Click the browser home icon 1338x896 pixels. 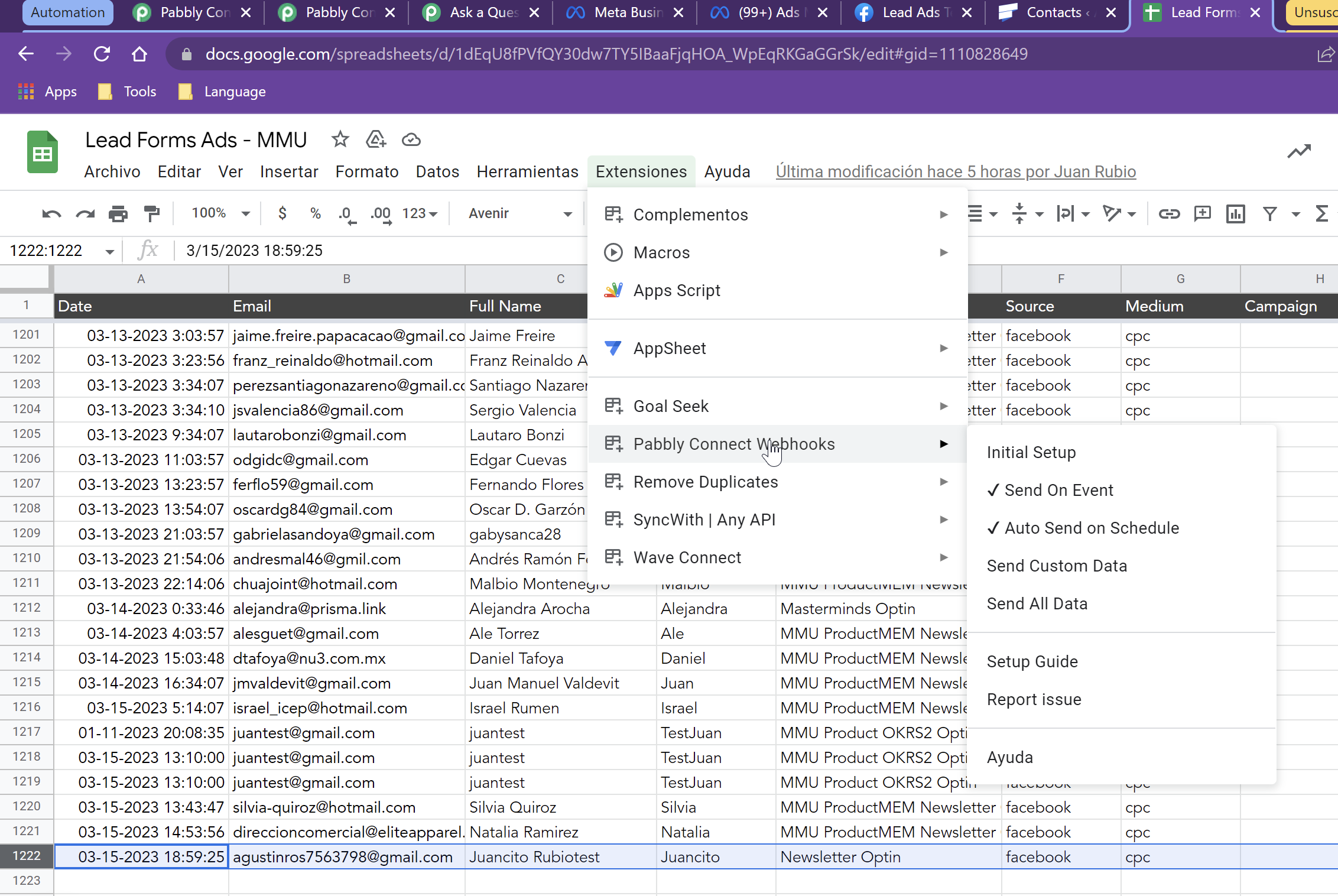139,54
